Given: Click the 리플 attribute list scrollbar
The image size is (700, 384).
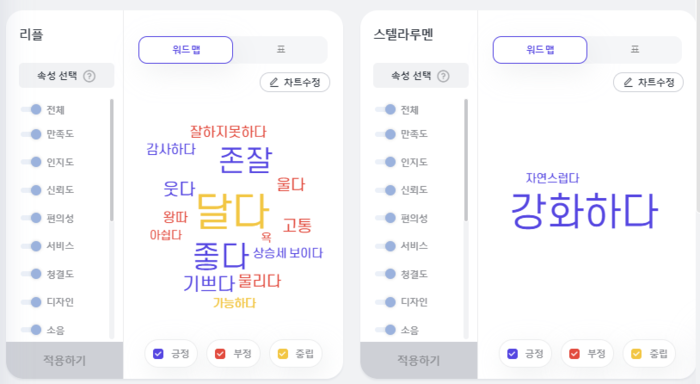Looking at the screenshot, I should [x=112, y=160].
